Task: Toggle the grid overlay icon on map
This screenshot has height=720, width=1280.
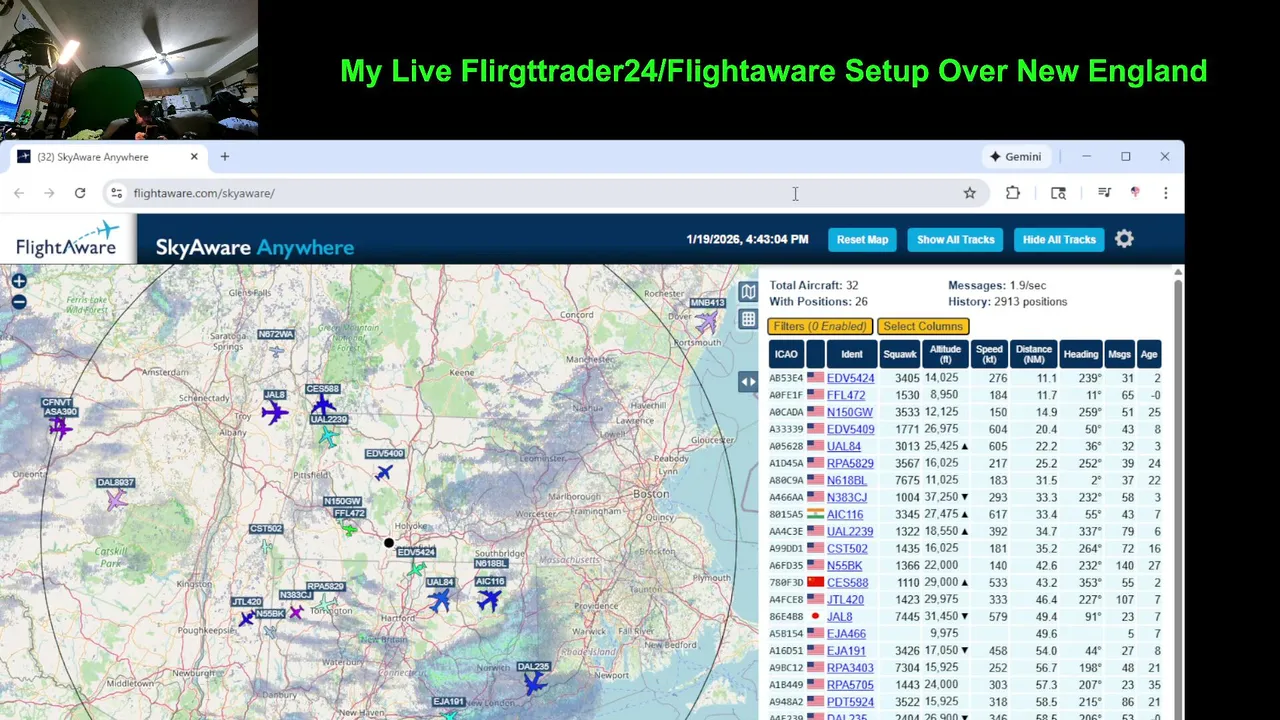Action: pos(748,319)
